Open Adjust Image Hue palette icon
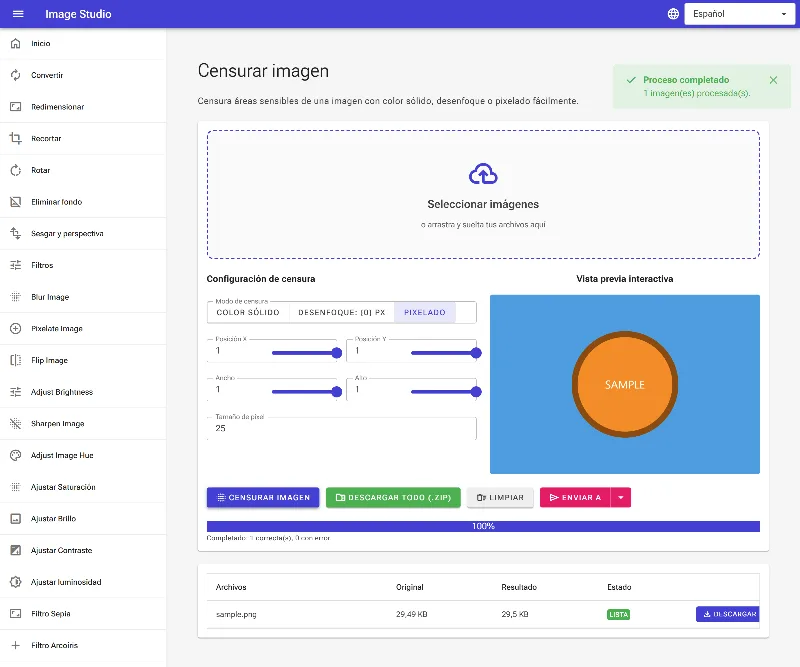The height and width of the screenshot is (667, 800). [x=16, y=455]
